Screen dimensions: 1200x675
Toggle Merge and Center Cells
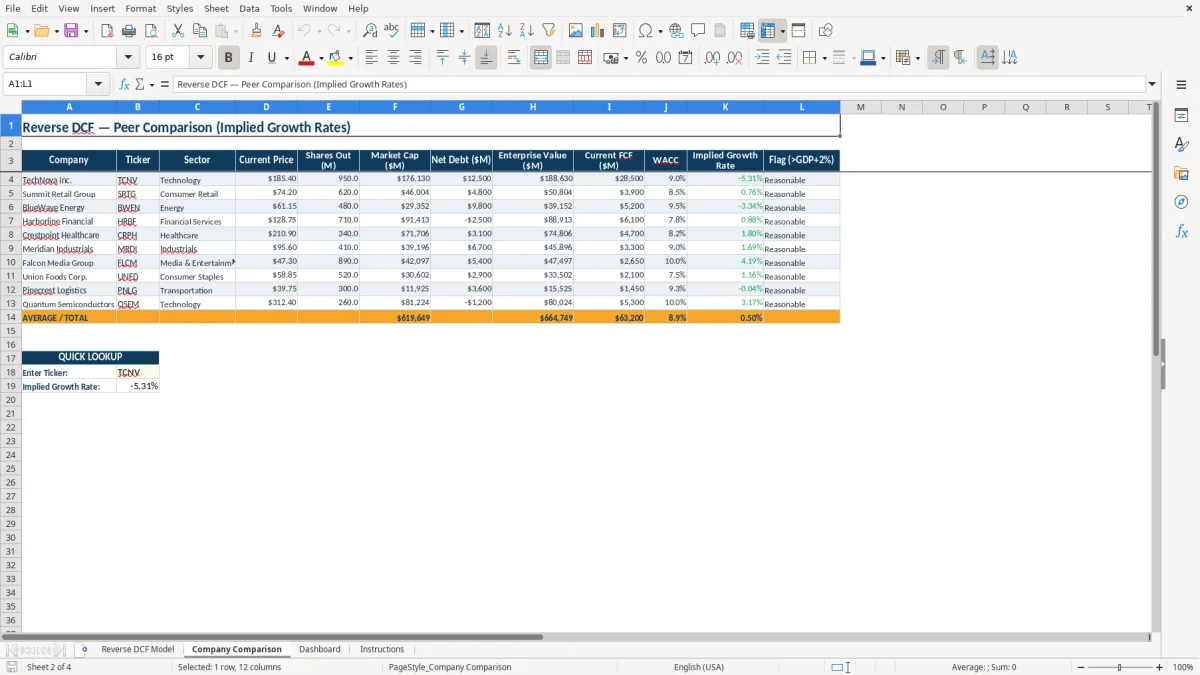[541, 58]
